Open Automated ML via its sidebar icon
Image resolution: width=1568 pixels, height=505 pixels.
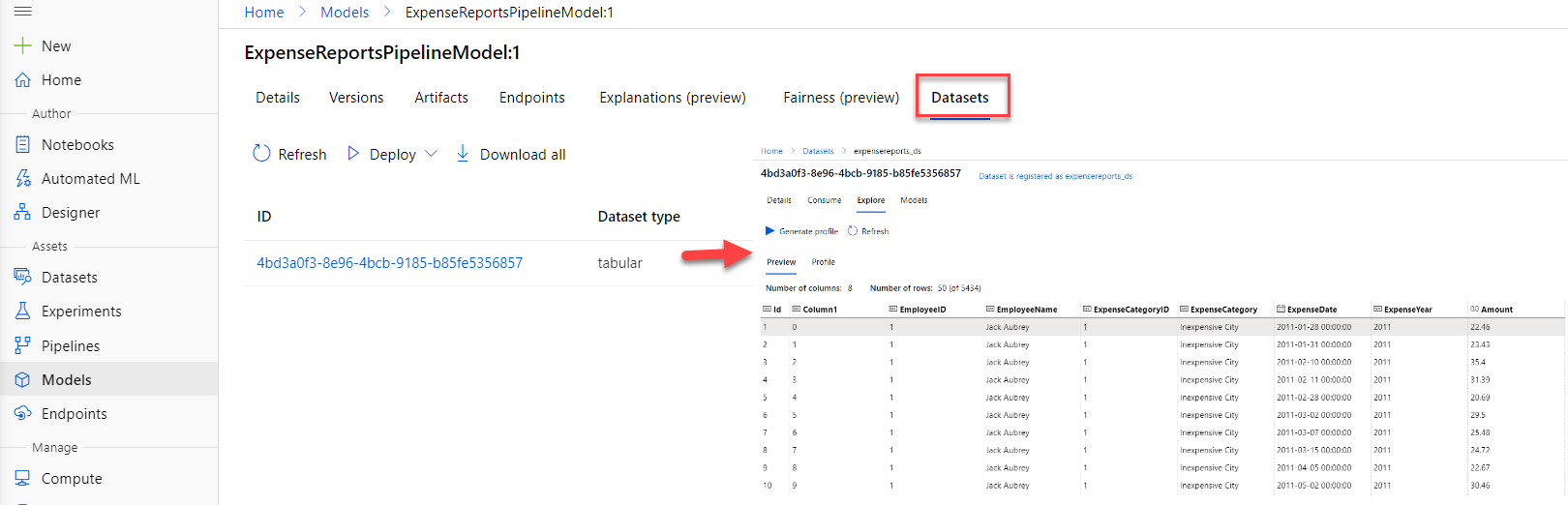coord(22,178)
